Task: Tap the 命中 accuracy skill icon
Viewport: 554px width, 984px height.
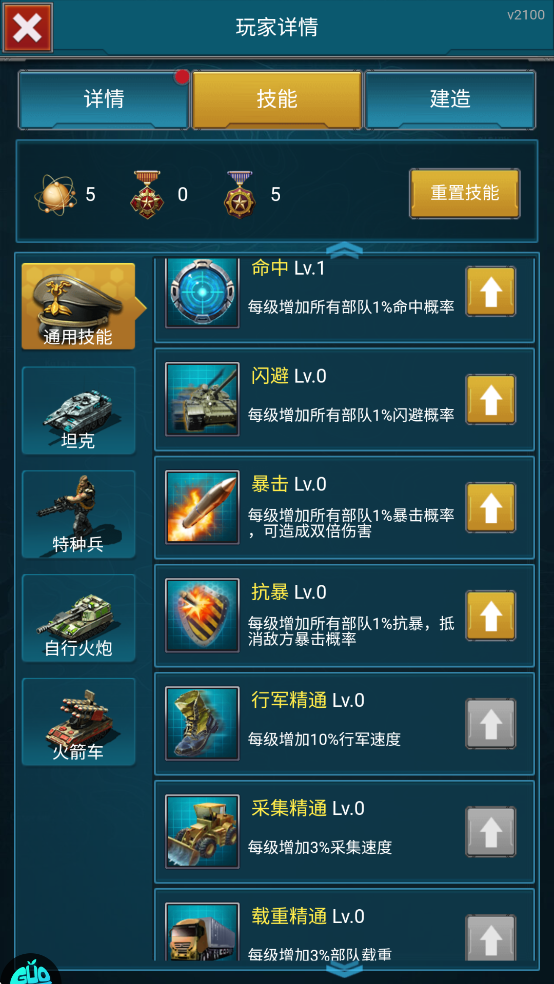Action: point(202,292)
